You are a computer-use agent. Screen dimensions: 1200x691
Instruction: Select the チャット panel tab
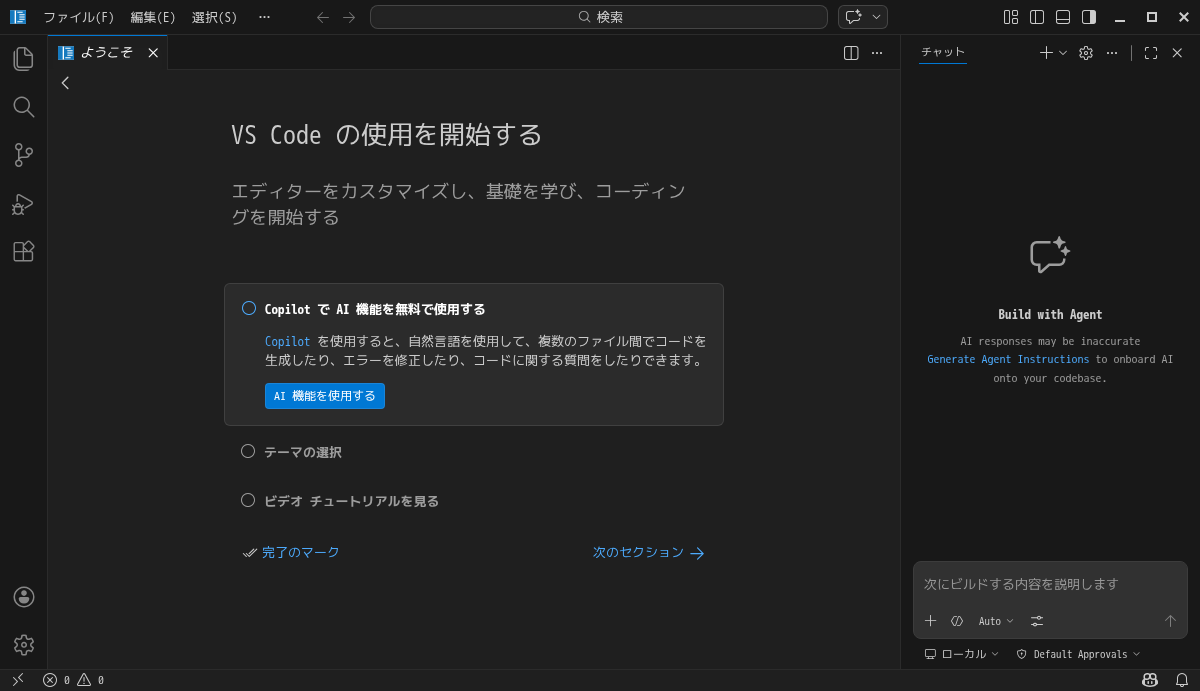click(x=943, y=52)
